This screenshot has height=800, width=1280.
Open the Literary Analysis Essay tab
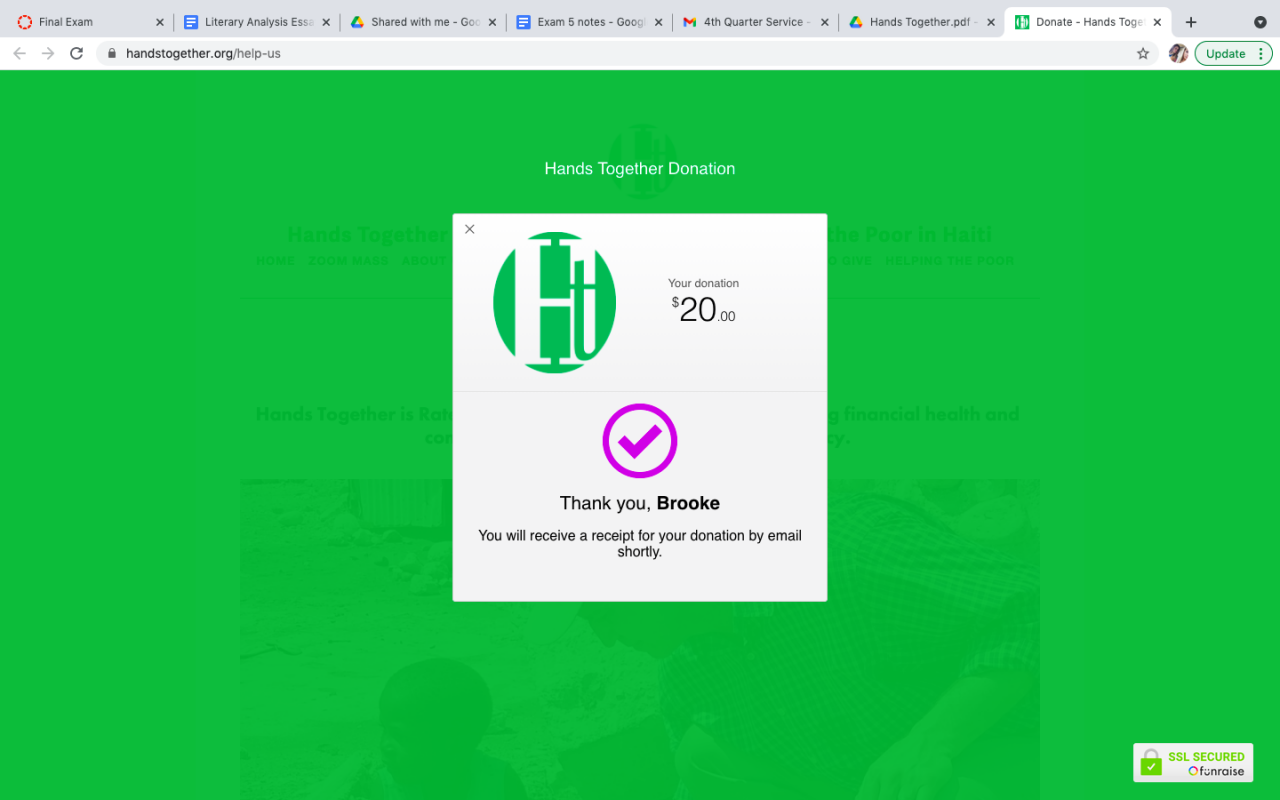pos(256,22)
